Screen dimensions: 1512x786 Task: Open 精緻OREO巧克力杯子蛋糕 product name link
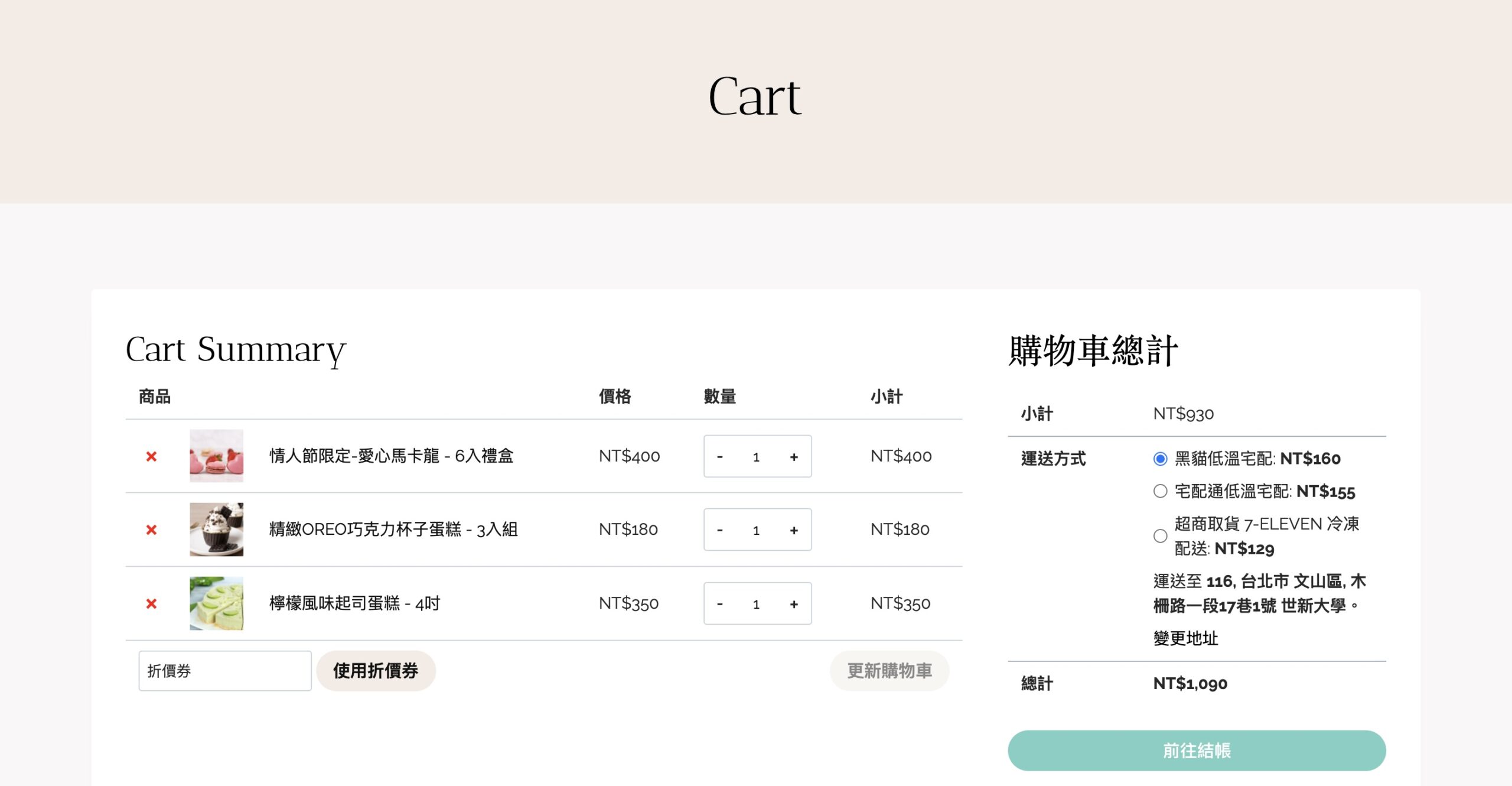393,530
